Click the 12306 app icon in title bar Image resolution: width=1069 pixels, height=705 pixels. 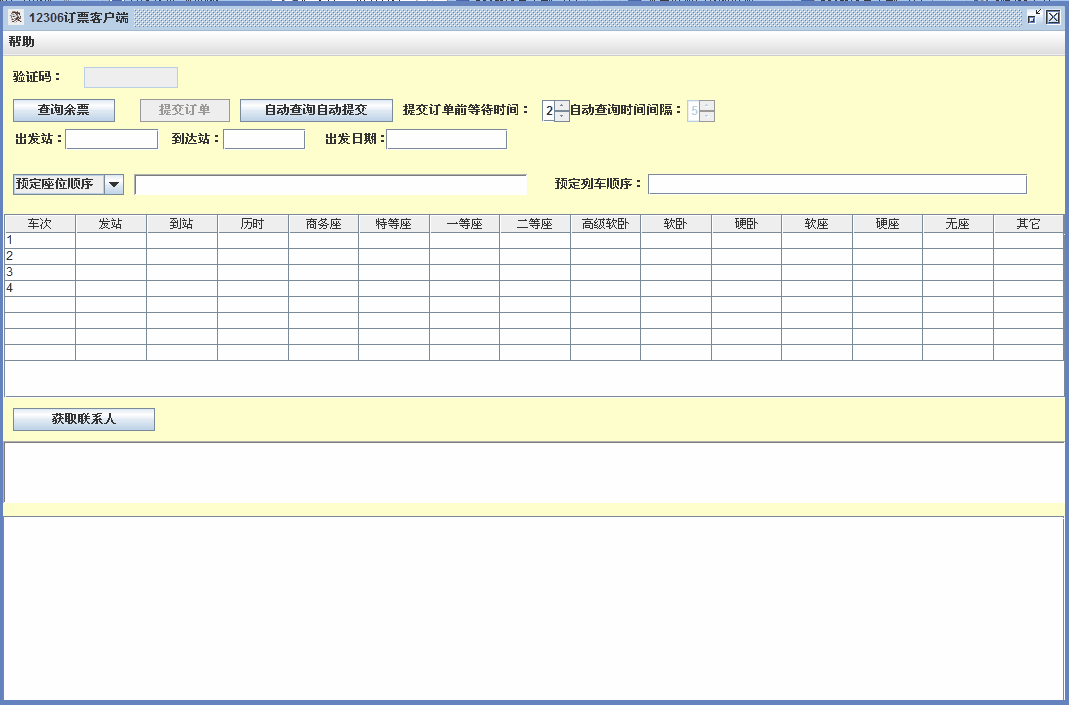click(16, 17)
